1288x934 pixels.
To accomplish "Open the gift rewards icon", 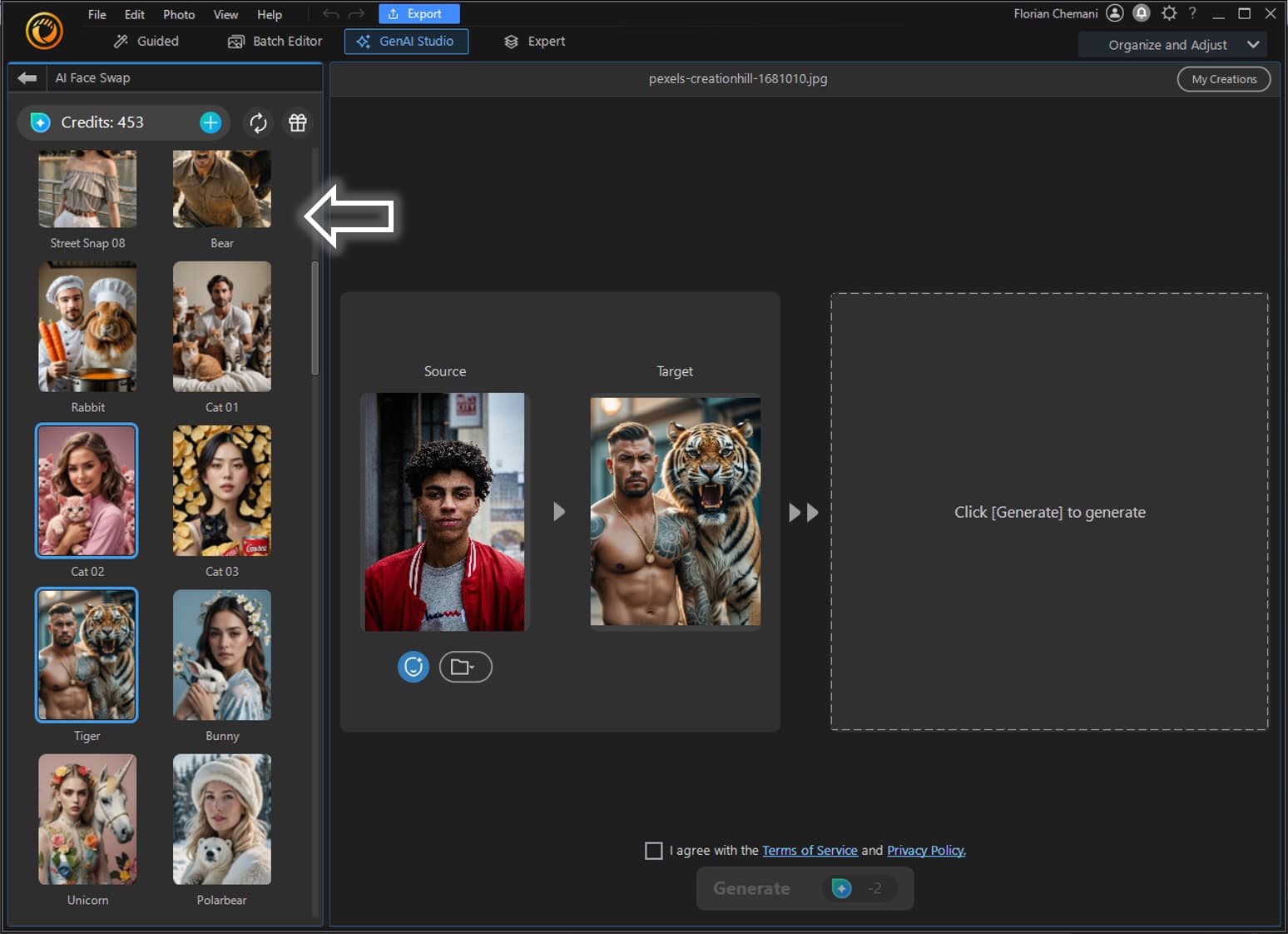I will click(x=297, y=122).
